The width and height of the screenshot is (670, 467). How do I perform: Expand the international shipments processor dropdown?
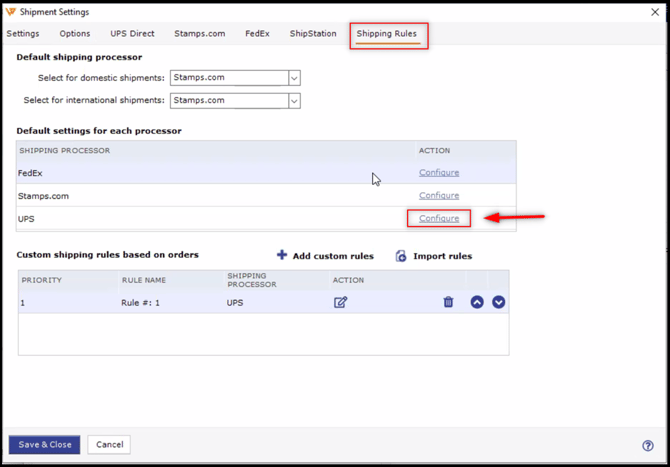(294, 100)
